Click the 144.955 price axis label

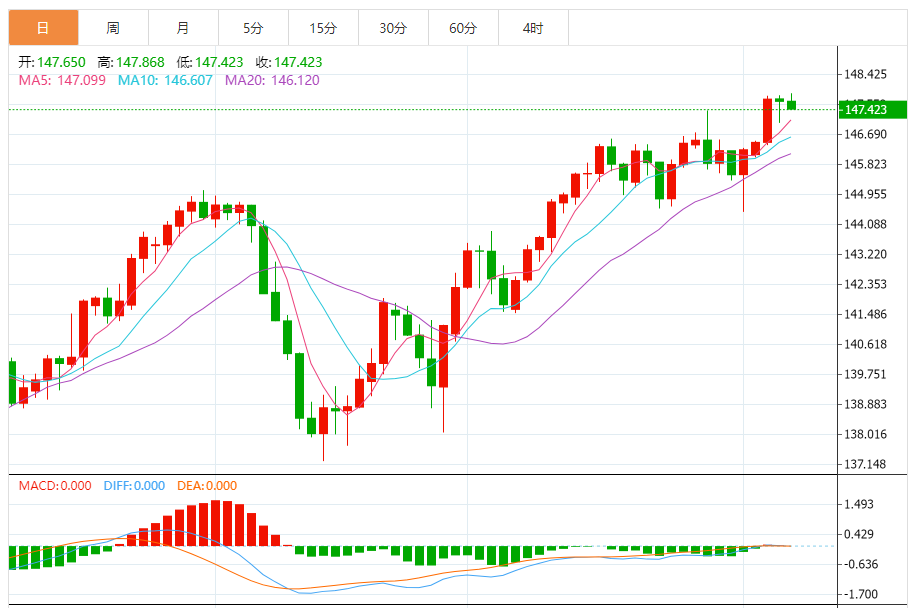(x=865, y=194)
